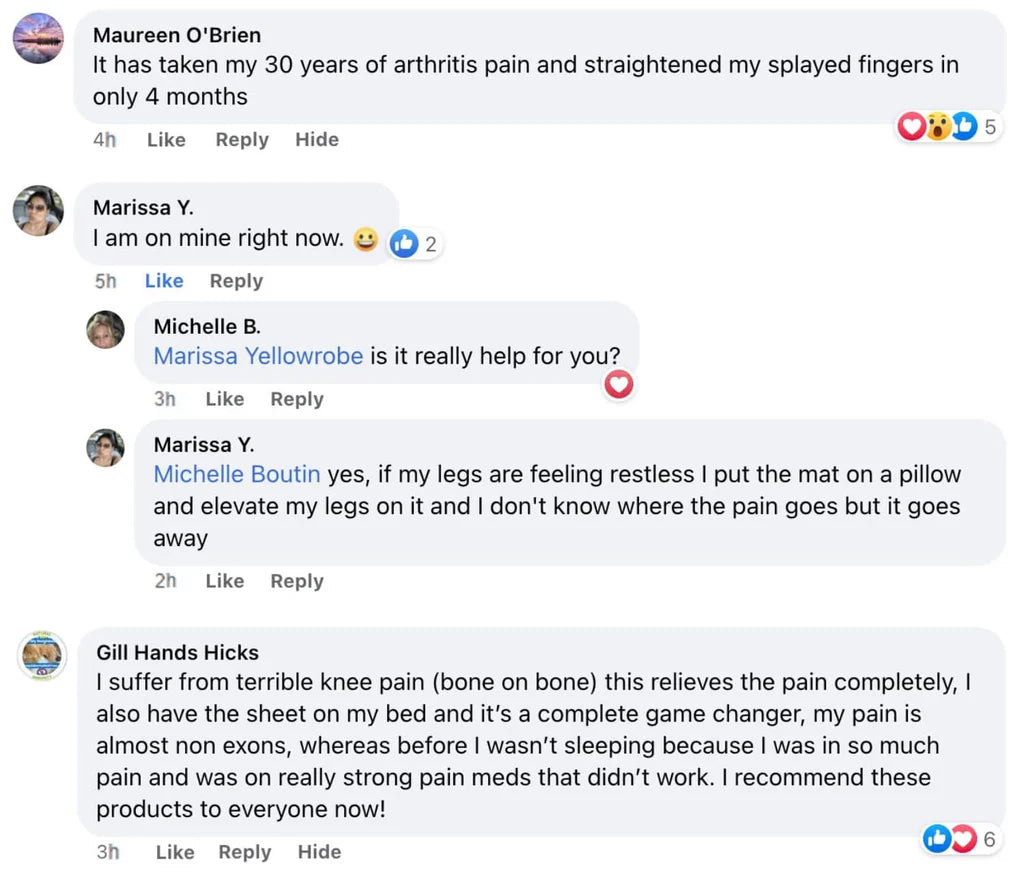The width and height of the screenshot is (1024, 888).
Task: Toggle Like on Marissa's "on mine" comment
Action: tap(164, 281)
